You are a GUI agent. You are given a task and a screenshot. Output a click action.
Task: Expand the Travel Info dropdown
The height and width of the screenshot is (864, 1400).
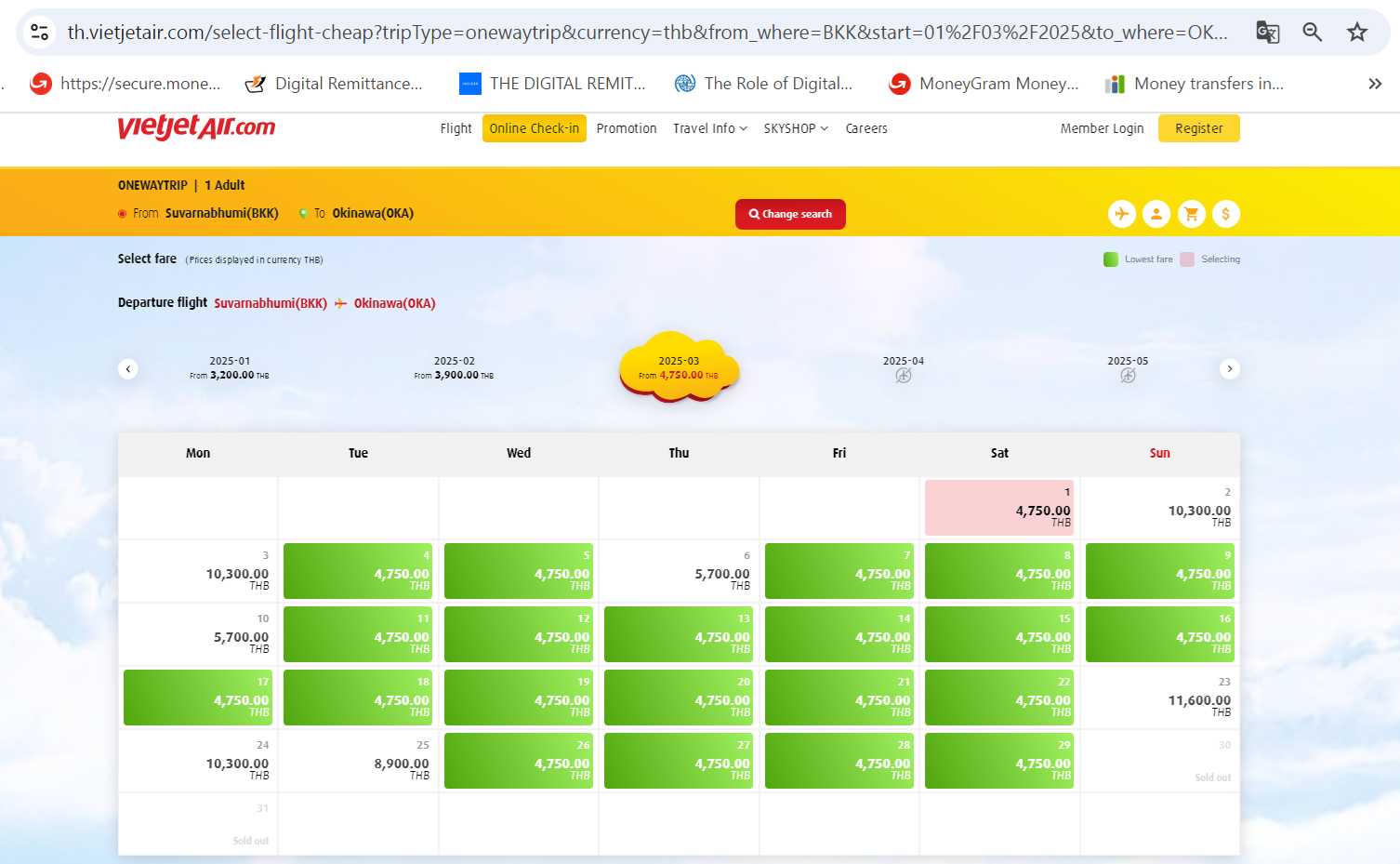(x=710, y=128)
